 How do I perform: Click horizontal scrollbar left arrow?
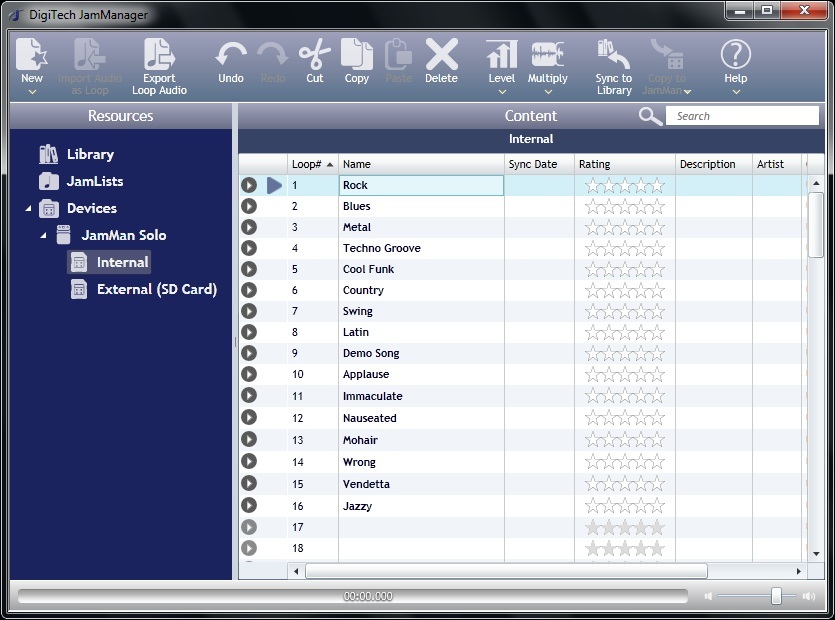point(296,571)
